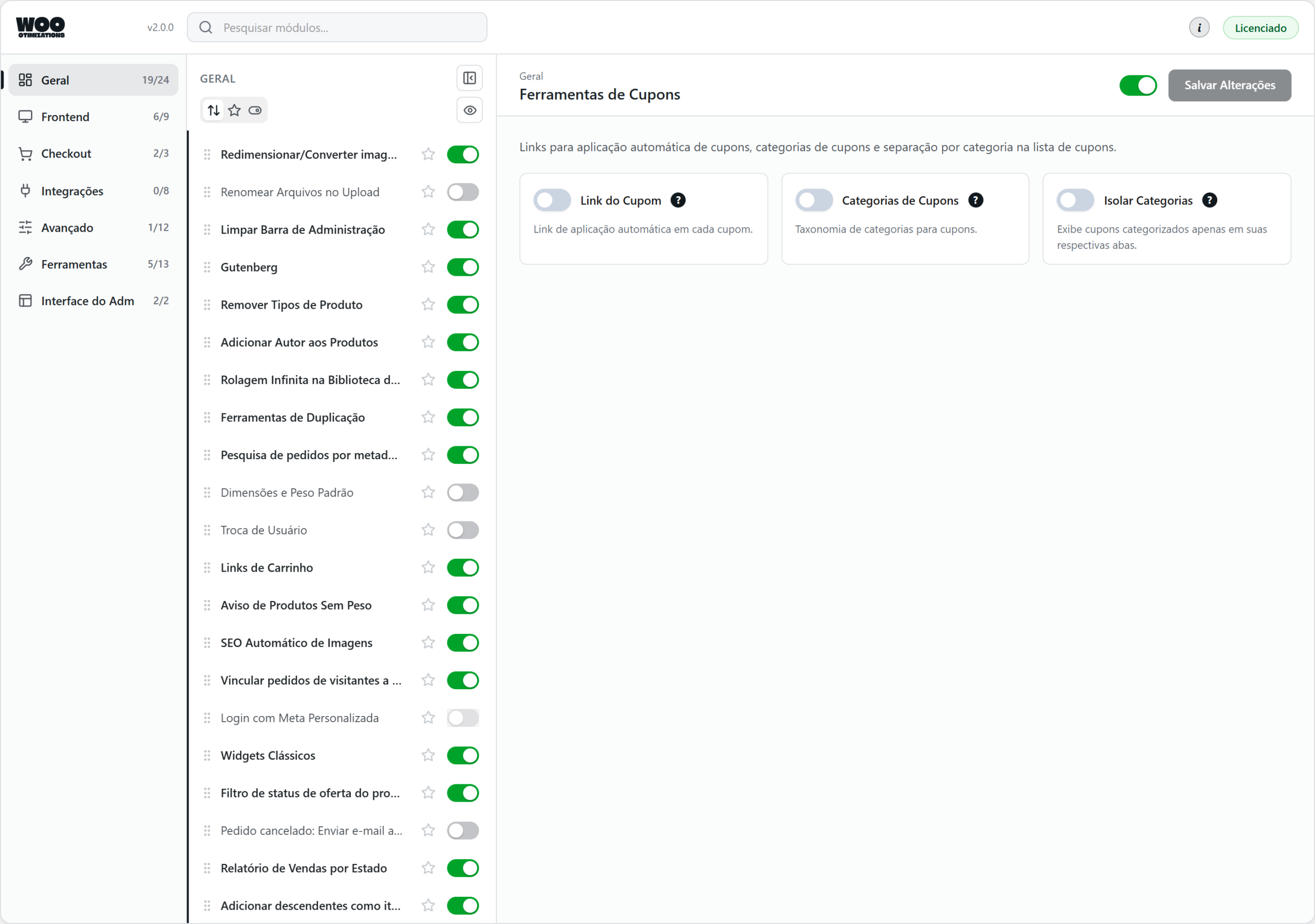Select the favorites star filter icon

pos(234,110)
